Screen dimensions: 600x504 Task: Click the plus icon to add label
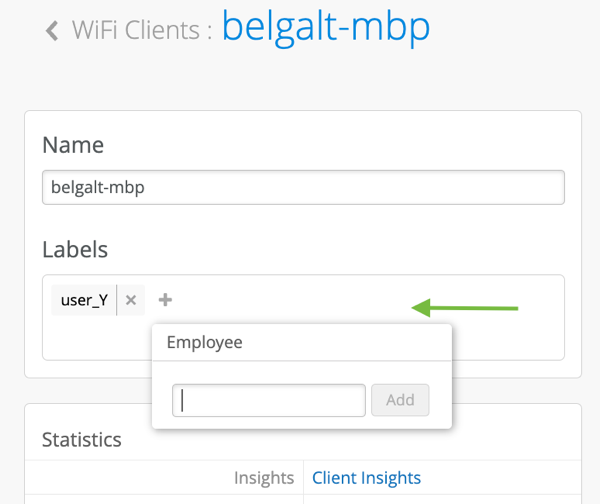pyautogui.click(x=166, y=299)
